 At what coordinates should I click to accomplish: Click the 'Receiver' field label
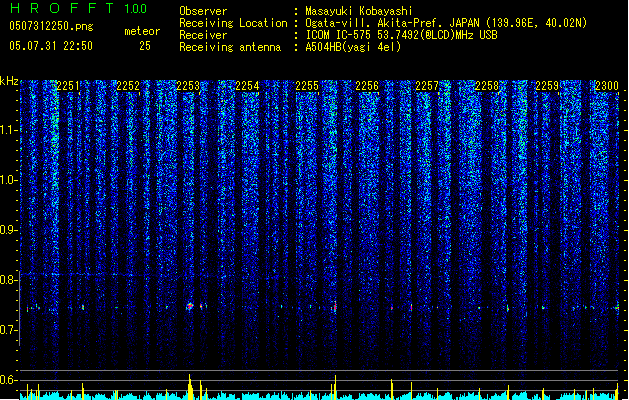pyautogui.click(x=203, y=35)
